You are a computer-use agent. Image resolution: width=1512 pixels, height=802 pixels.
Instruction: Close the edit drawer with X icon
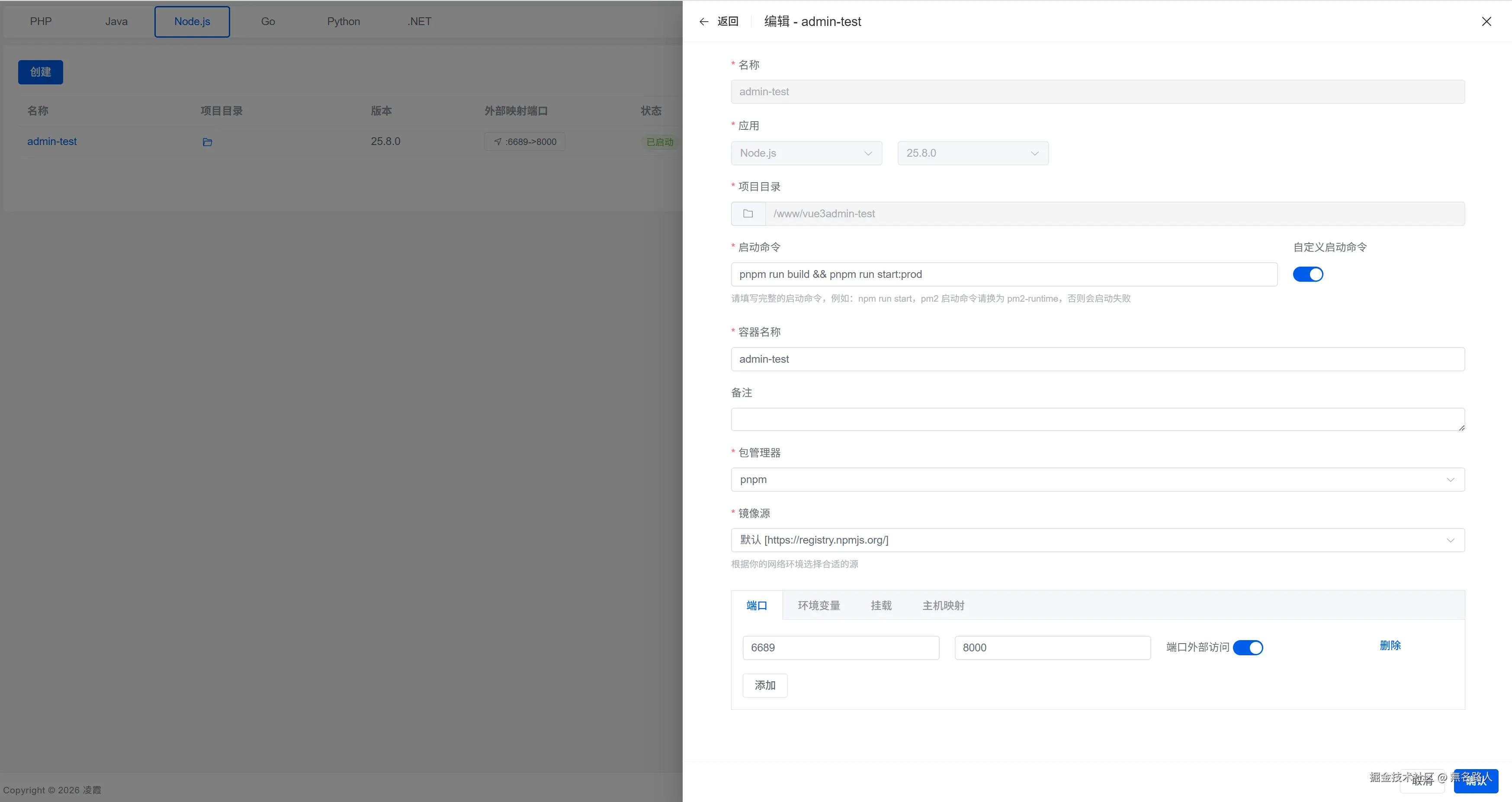tap(1486, 22)
